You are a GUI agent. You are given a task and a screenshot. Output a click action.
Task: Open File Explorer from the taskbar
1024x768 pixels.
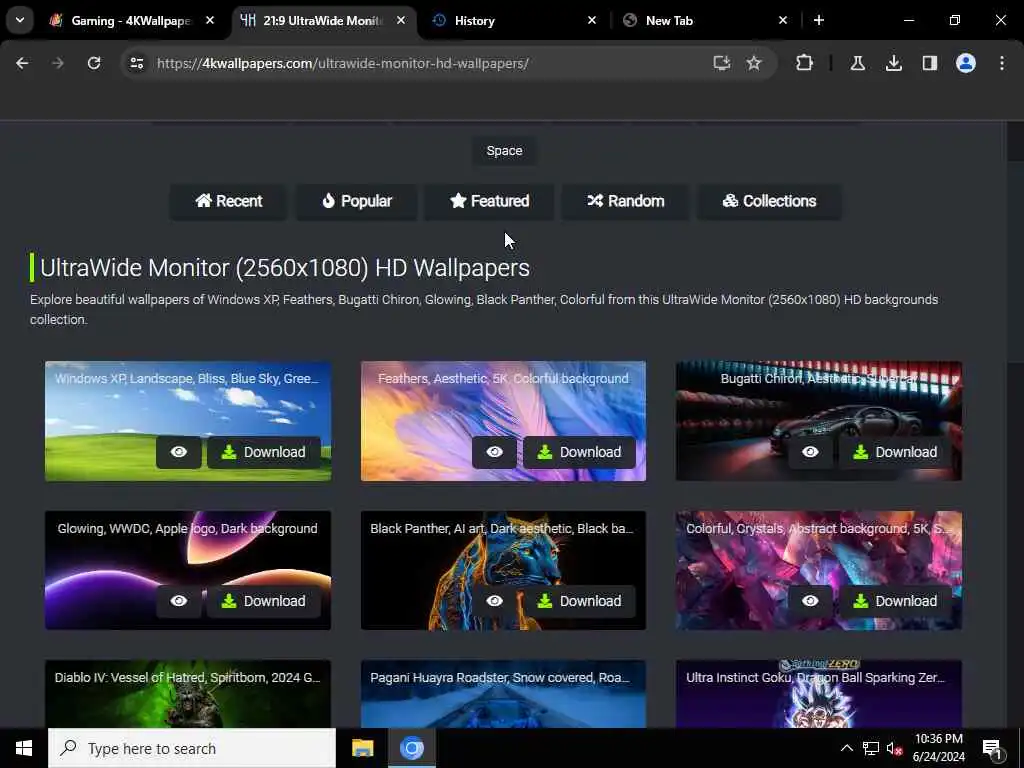362,748
